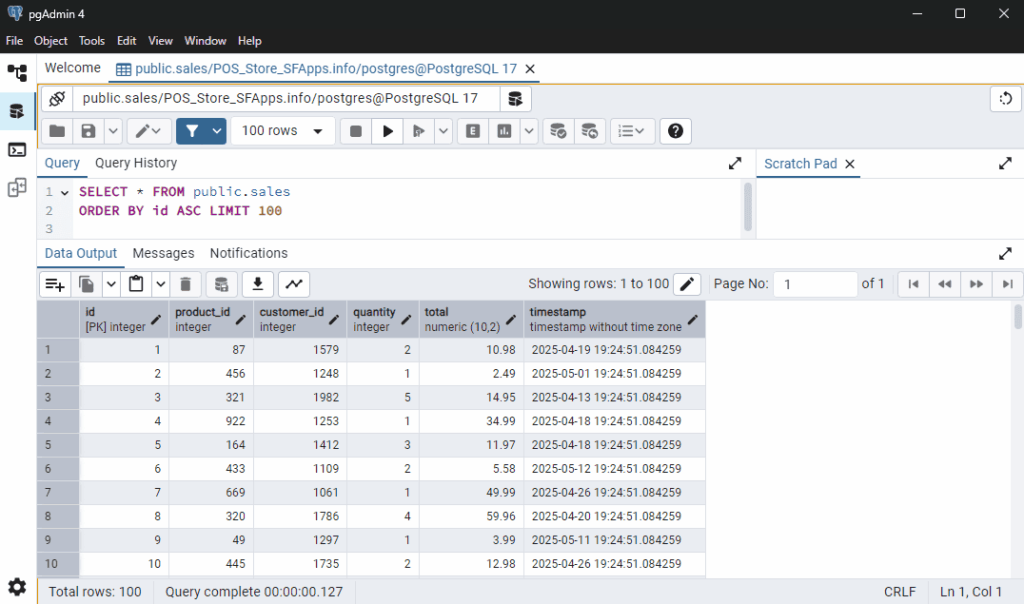Click the Explain Analyze chart icon
1024x604 pixels.
[x=504, y=131]
